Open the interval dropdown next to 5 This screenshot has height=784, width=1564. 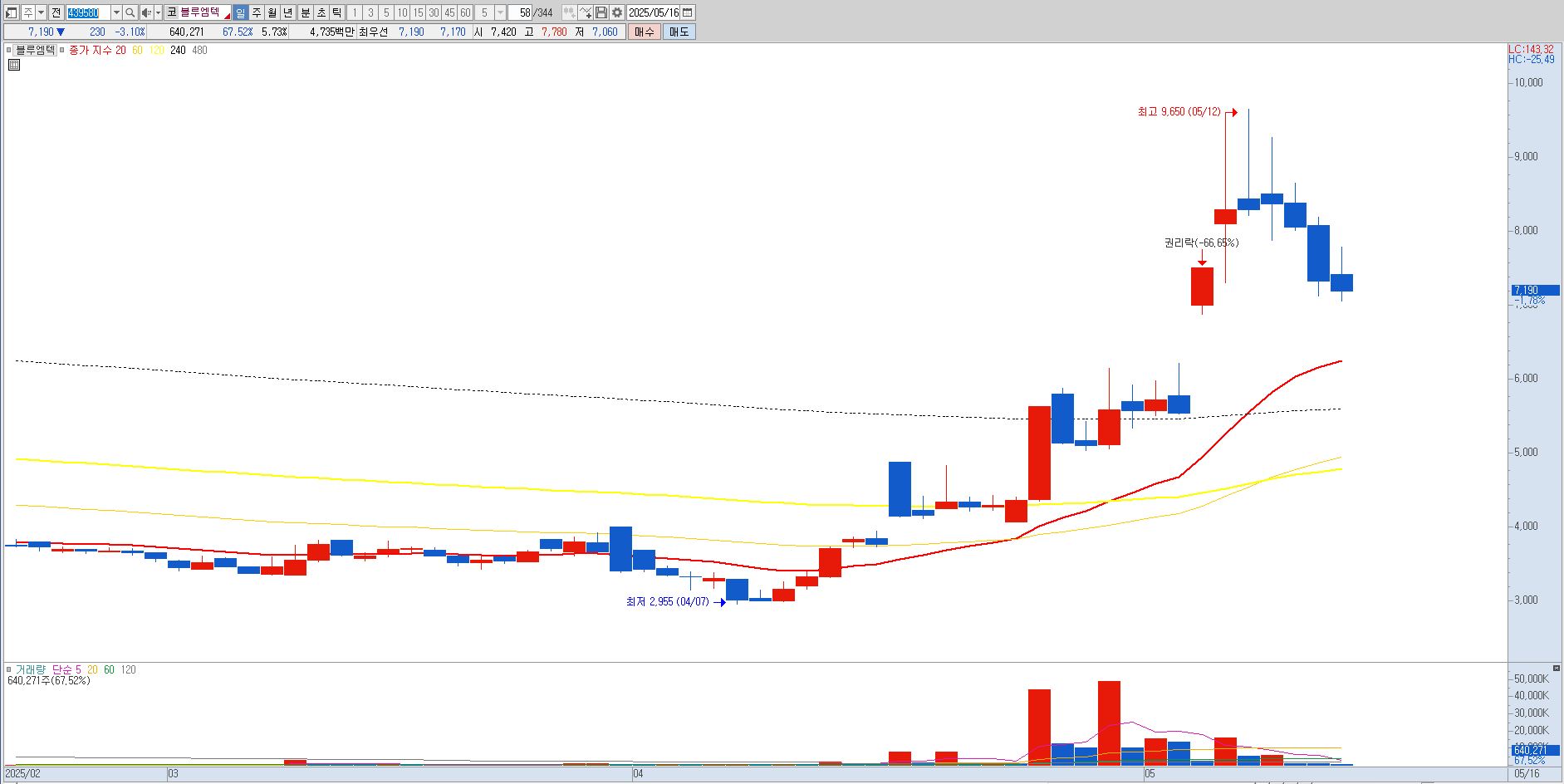500,12
